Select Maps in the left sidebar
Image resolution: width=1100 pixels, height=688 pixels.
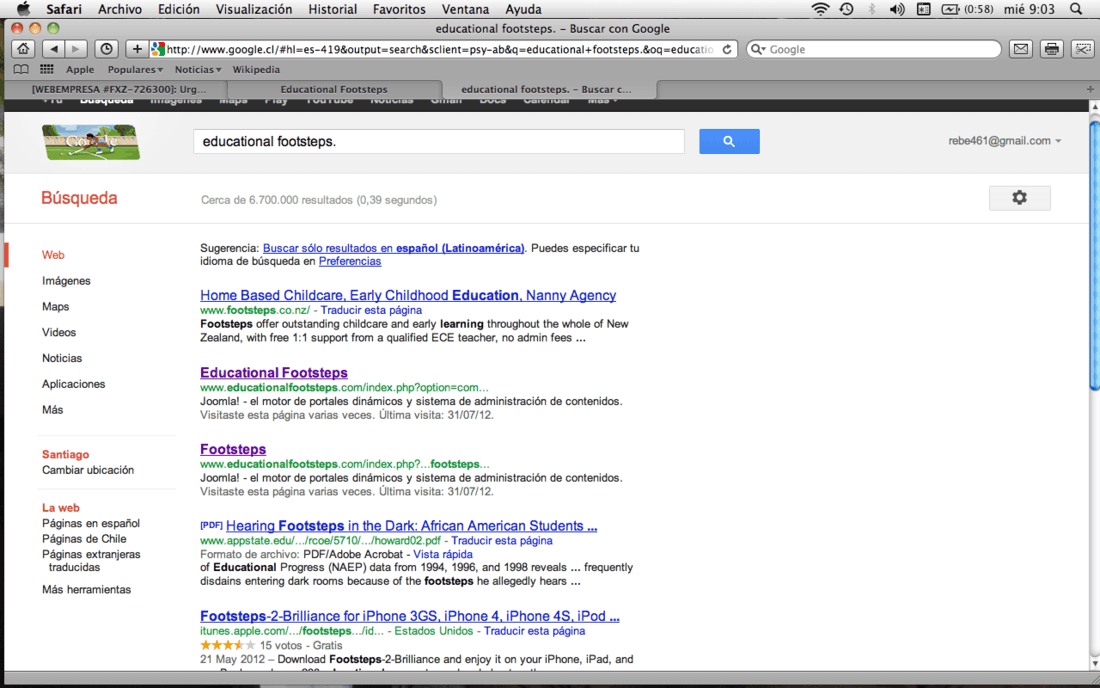(x=55, y=306)
